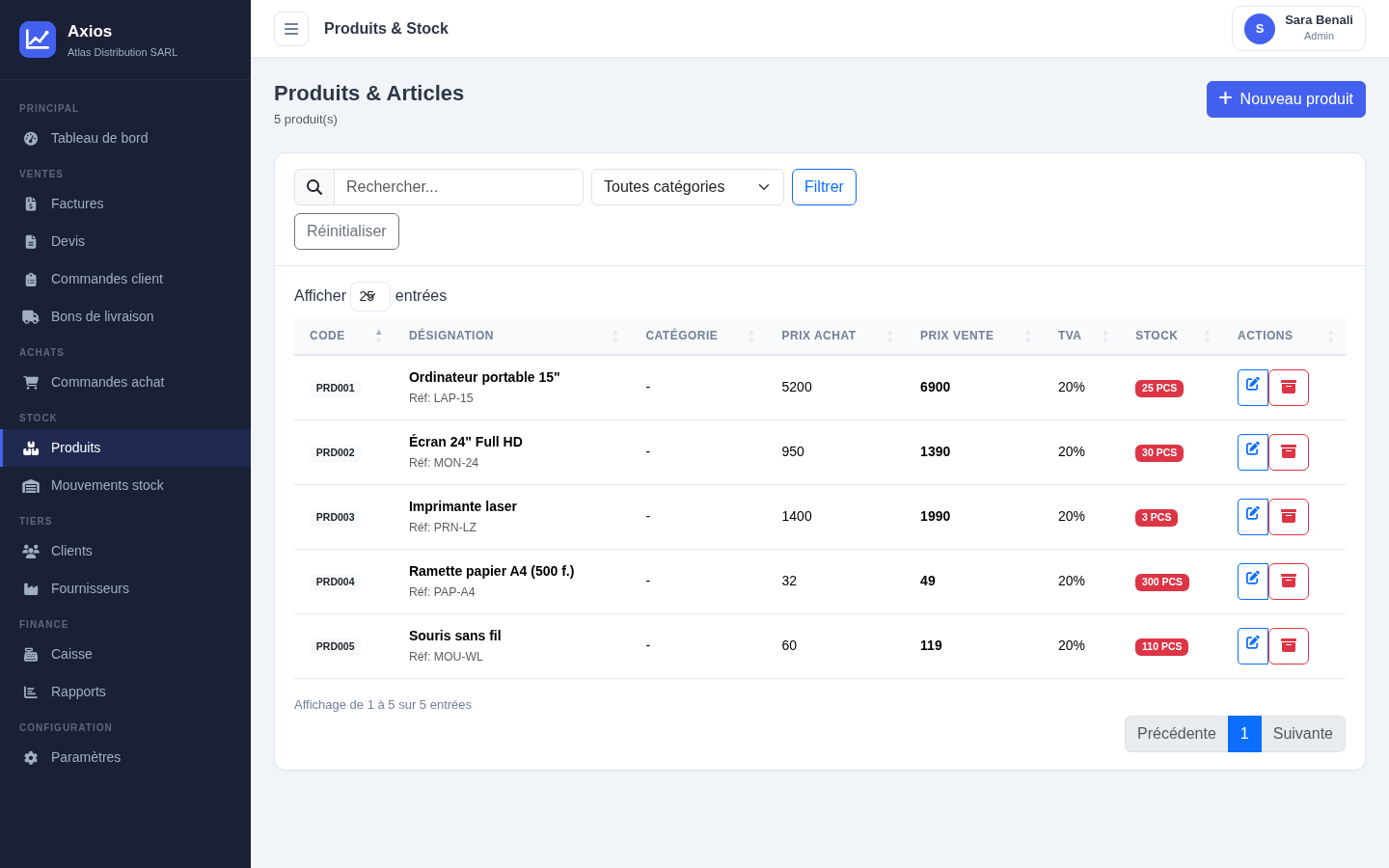Sort table by TVA column

1081,336
